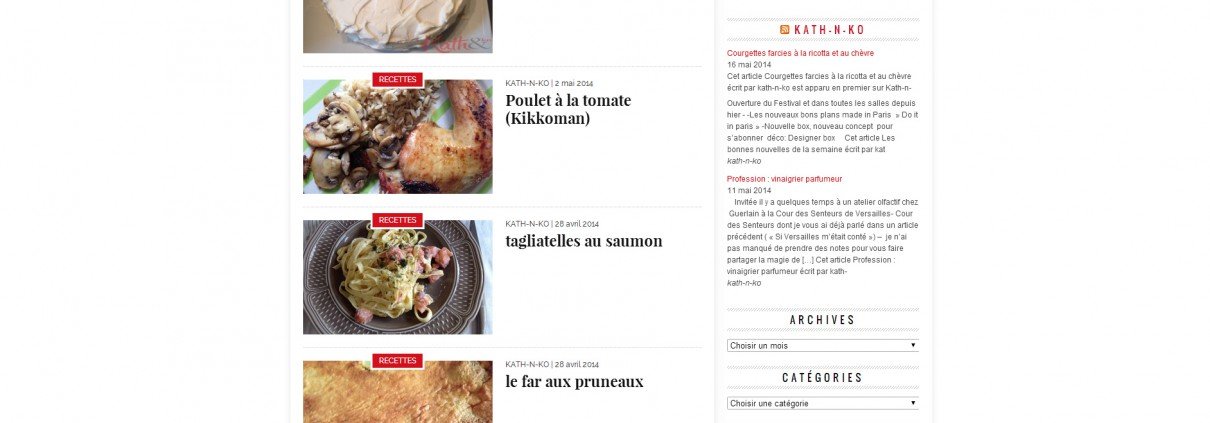Expand the 'Choisir une catégorie' dropdown

[x=823, y=403]
